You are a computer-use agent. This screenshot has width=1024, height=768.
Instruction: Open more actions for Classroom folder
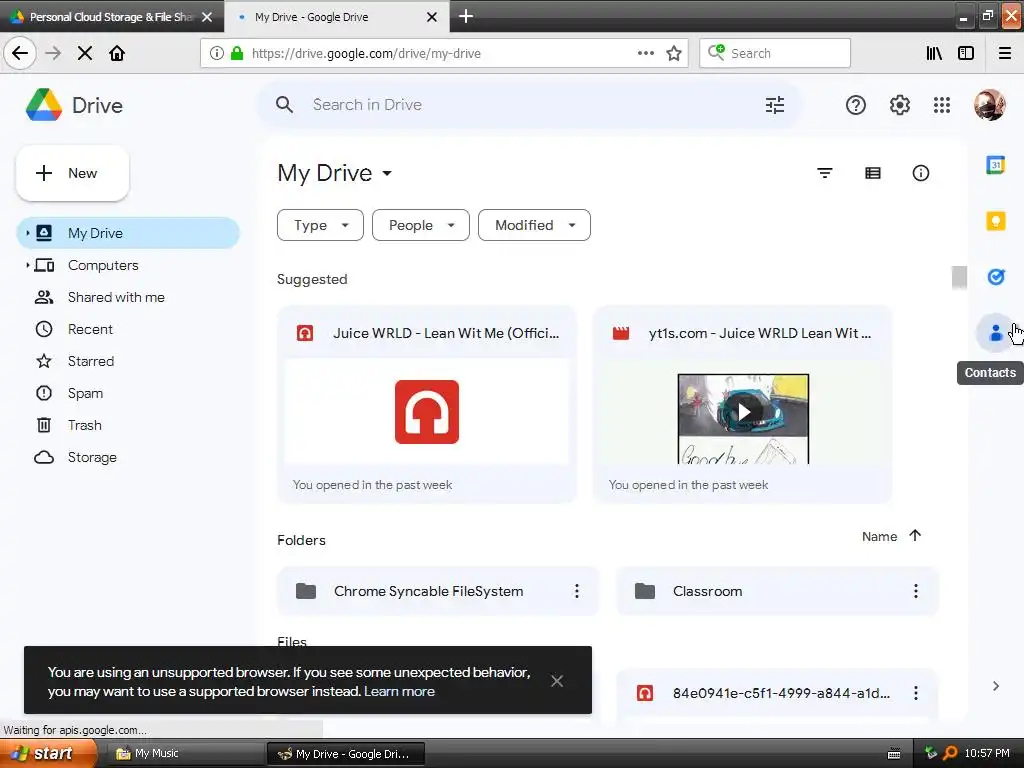tap(916, 591)
